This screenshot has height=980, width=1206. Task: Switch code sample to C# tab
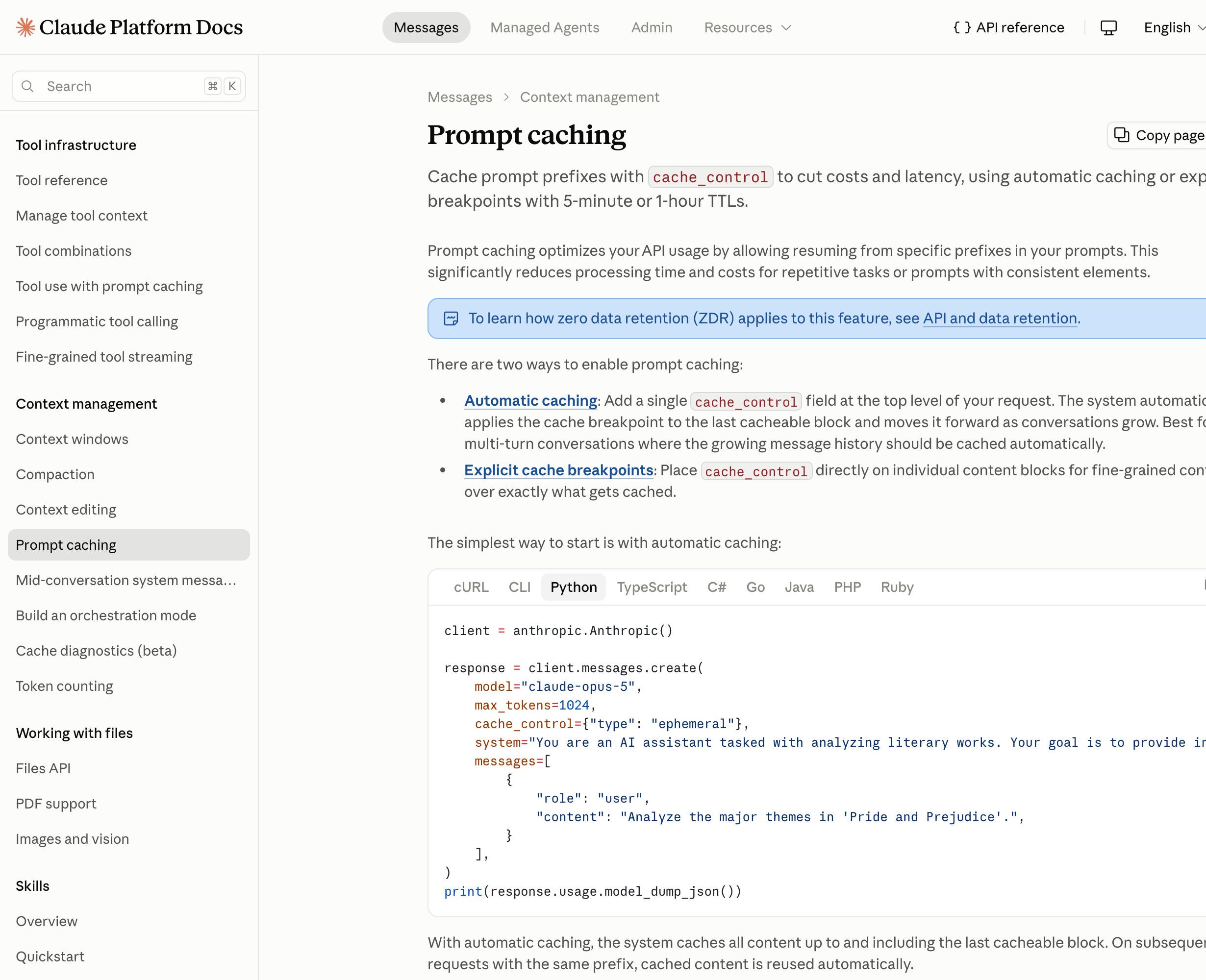pos(716,587)
